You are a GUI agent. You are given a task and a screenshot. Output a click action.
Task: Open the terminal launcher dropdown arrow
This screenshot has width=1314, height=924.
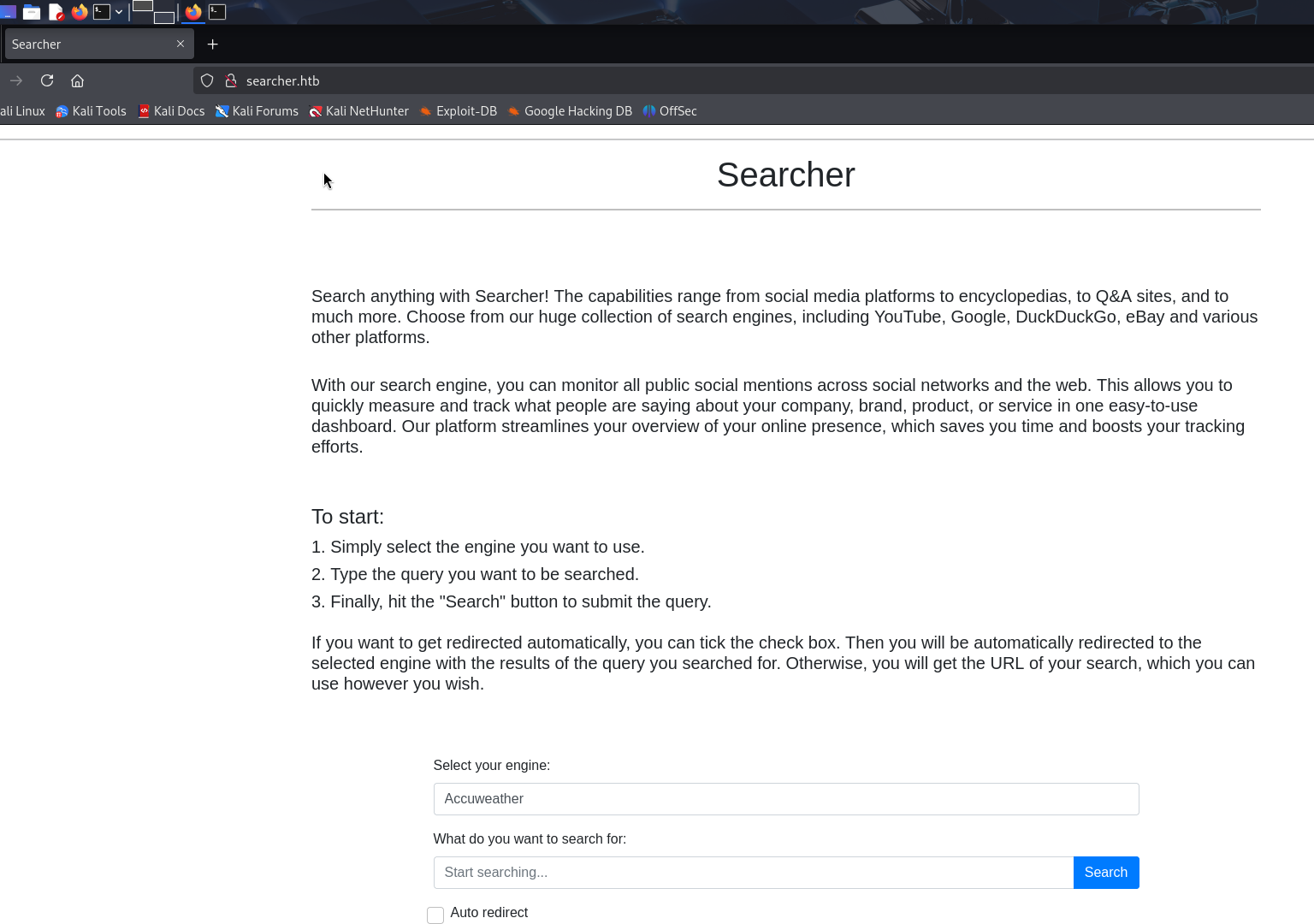119,12
